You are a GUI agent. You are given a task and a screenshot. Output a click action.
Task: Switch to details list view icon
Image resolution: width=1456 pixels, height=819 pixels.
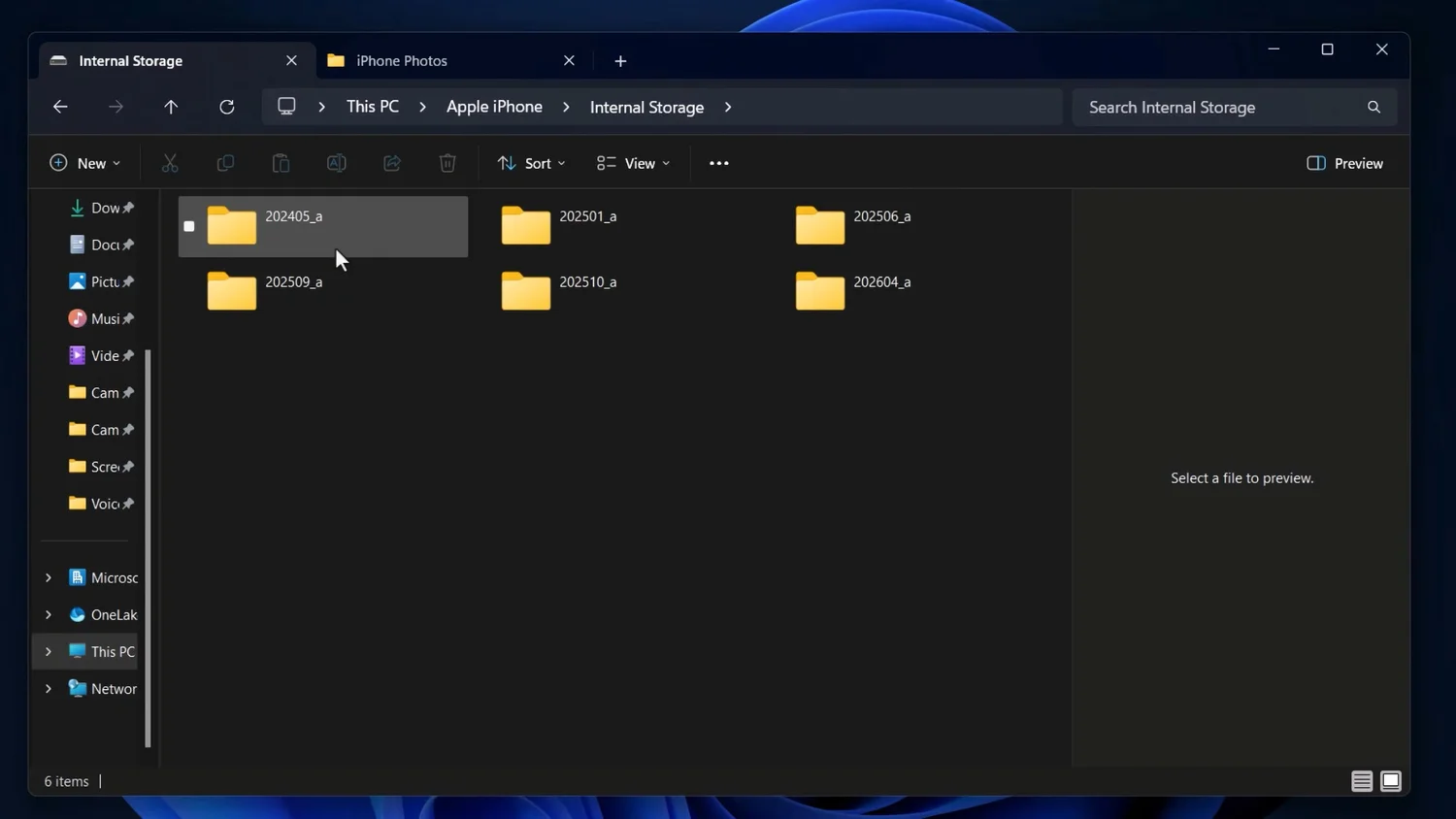tap(1362, 781)
